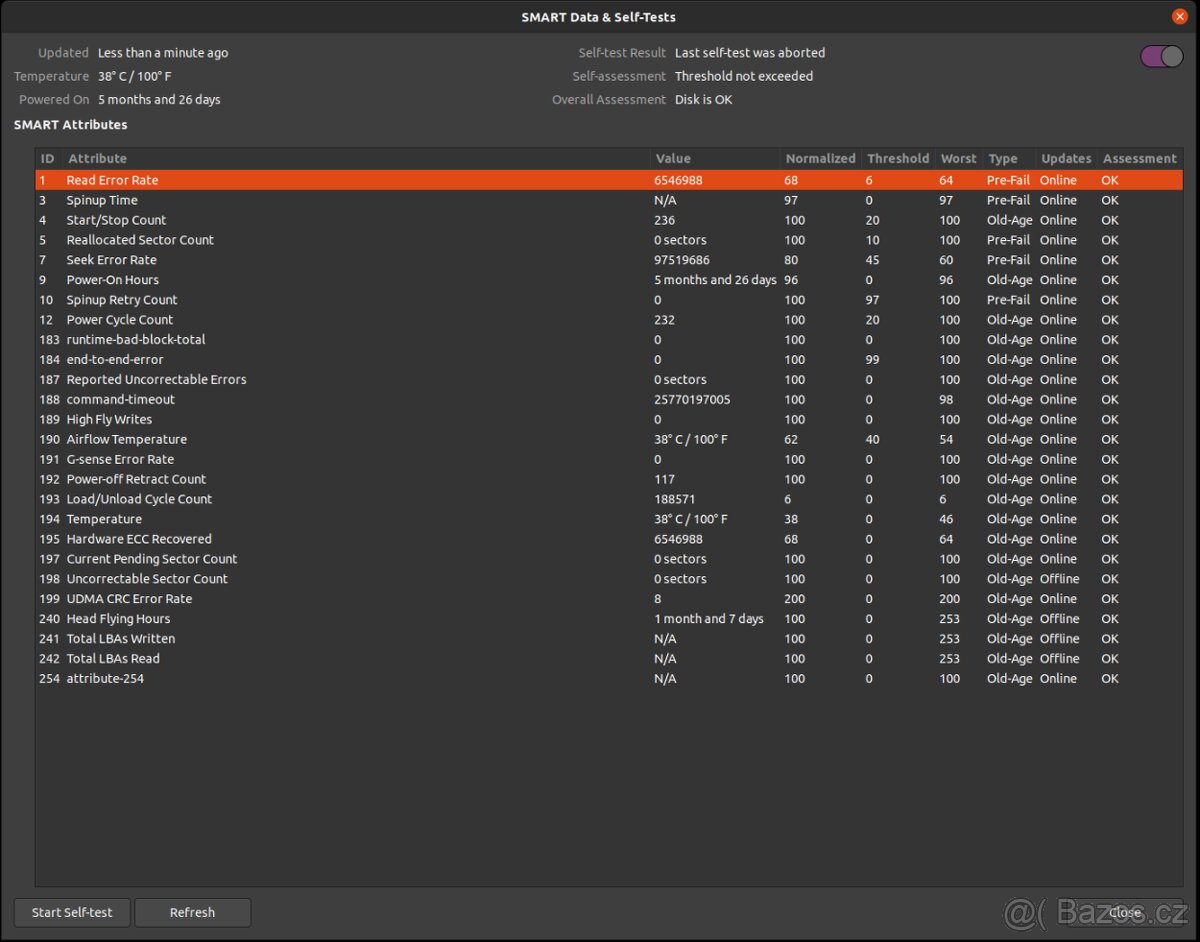The image size is (1200, 942).
Task: Select the Airflow Temperature attribute row
Action: click(x=126, y=439)
